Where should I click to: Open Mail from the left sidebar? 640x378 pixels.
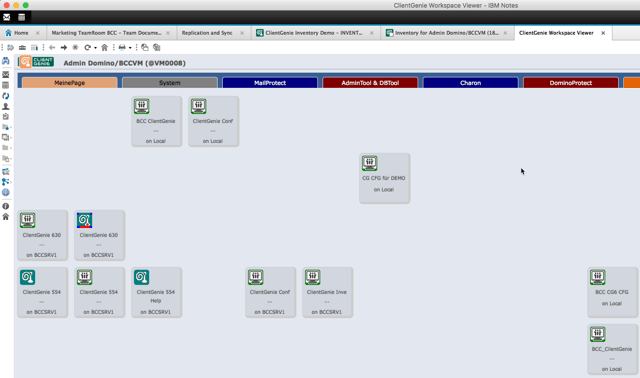point(6,75)
